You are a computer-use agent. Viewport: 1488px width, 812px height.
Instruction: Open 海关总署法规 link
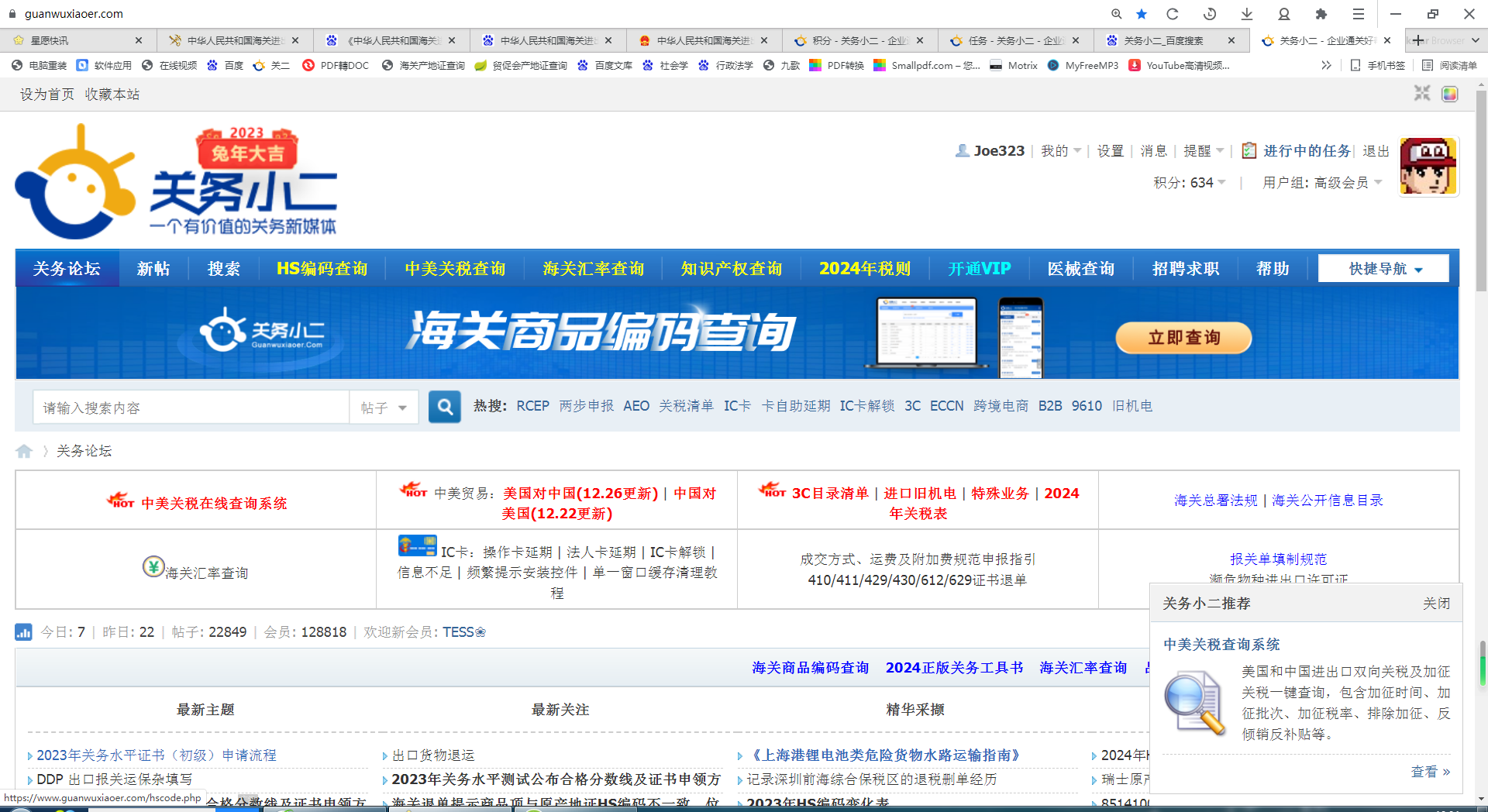(x=1215, y=501)
